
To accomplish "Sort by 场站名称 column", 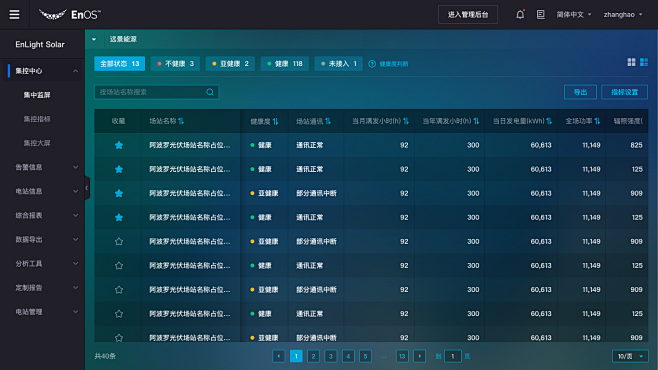I will click(181, 121).
